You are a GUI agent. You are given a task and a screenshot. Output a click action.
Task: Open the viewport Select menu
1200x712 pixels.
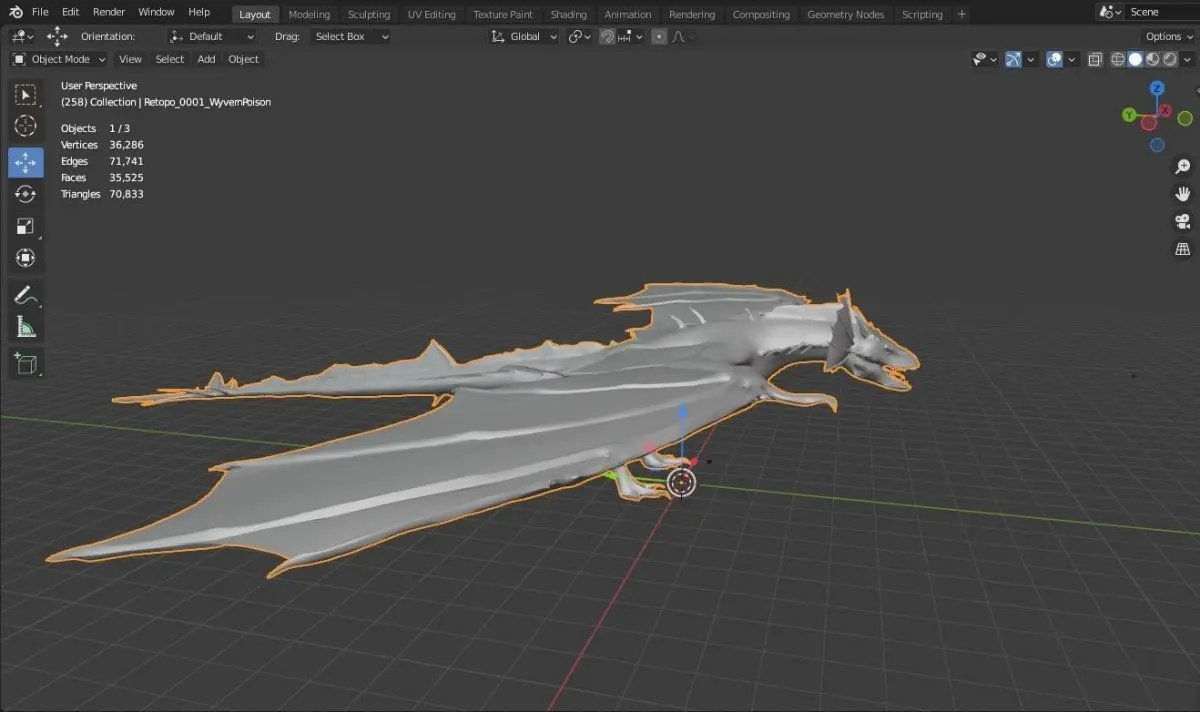[x=170, y=59]
